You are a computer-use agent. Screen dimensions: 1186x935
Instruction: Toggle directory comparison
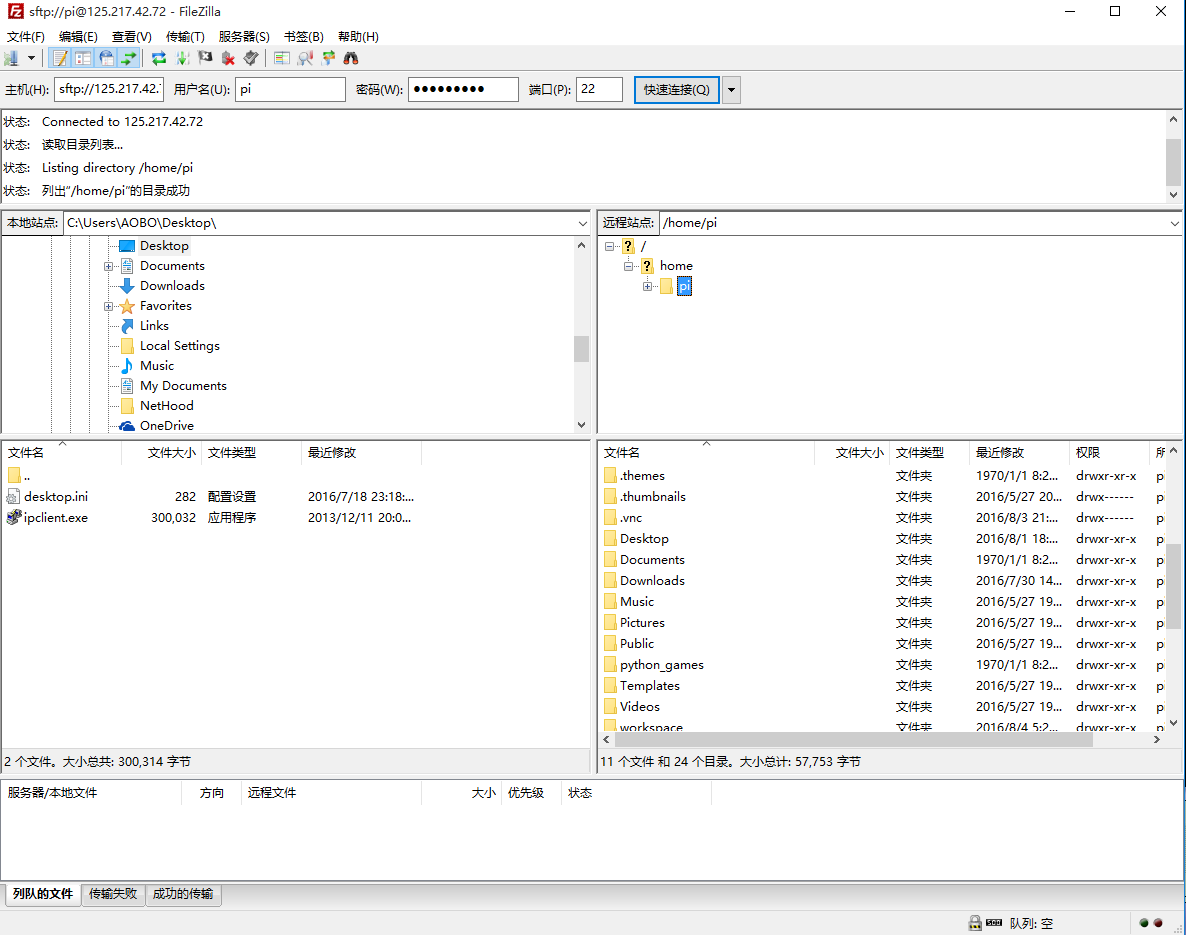[x=305, y=58]
